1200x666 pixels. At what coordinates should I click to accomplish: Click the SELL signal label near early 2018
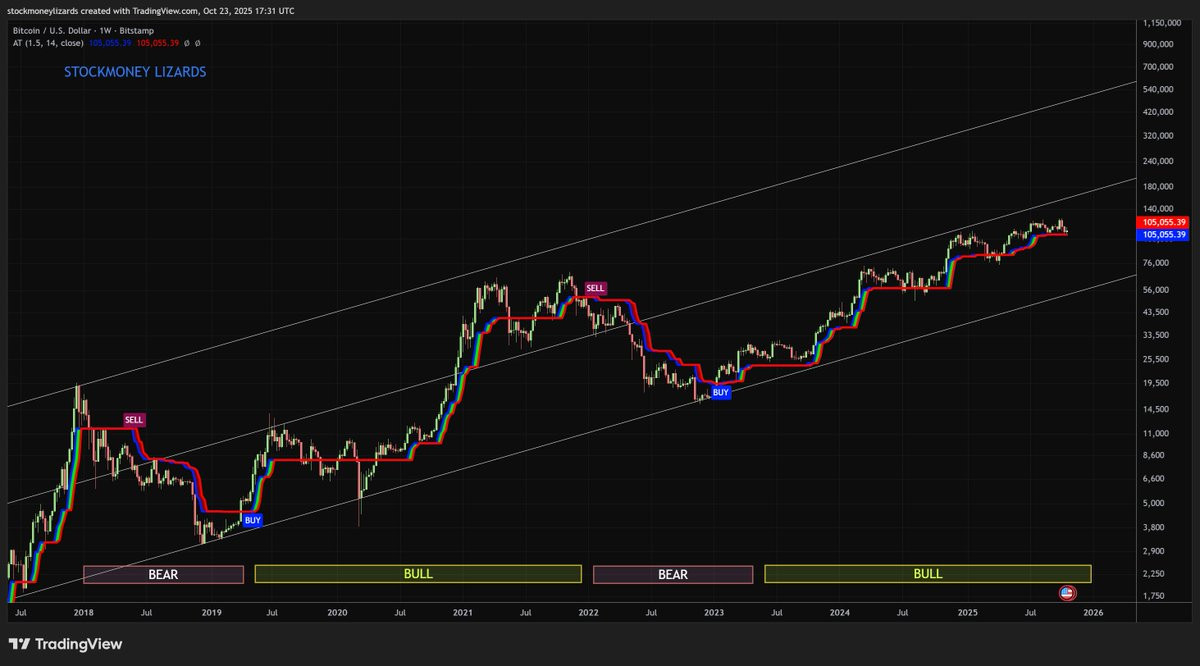pos(135,419)
